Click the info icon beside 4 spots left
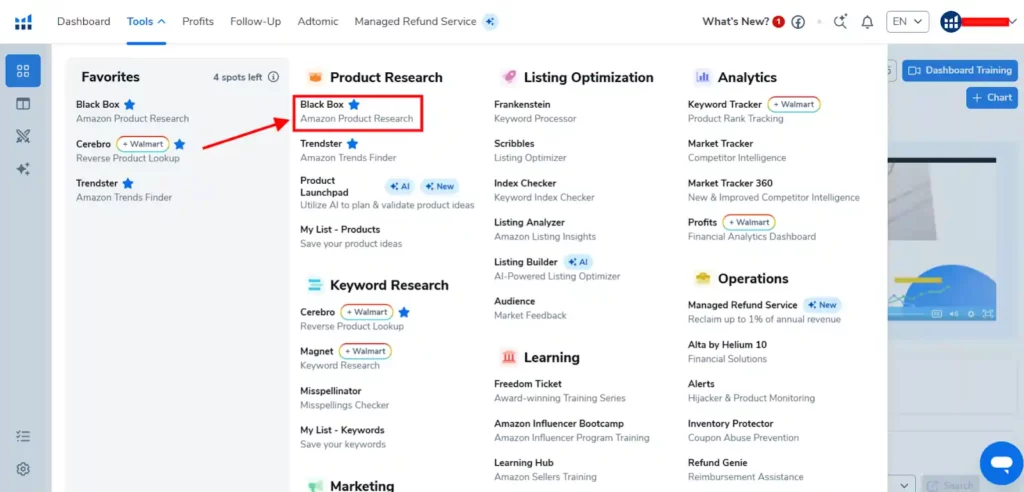The image size is (1024, 492). click(x=273, y=77)
